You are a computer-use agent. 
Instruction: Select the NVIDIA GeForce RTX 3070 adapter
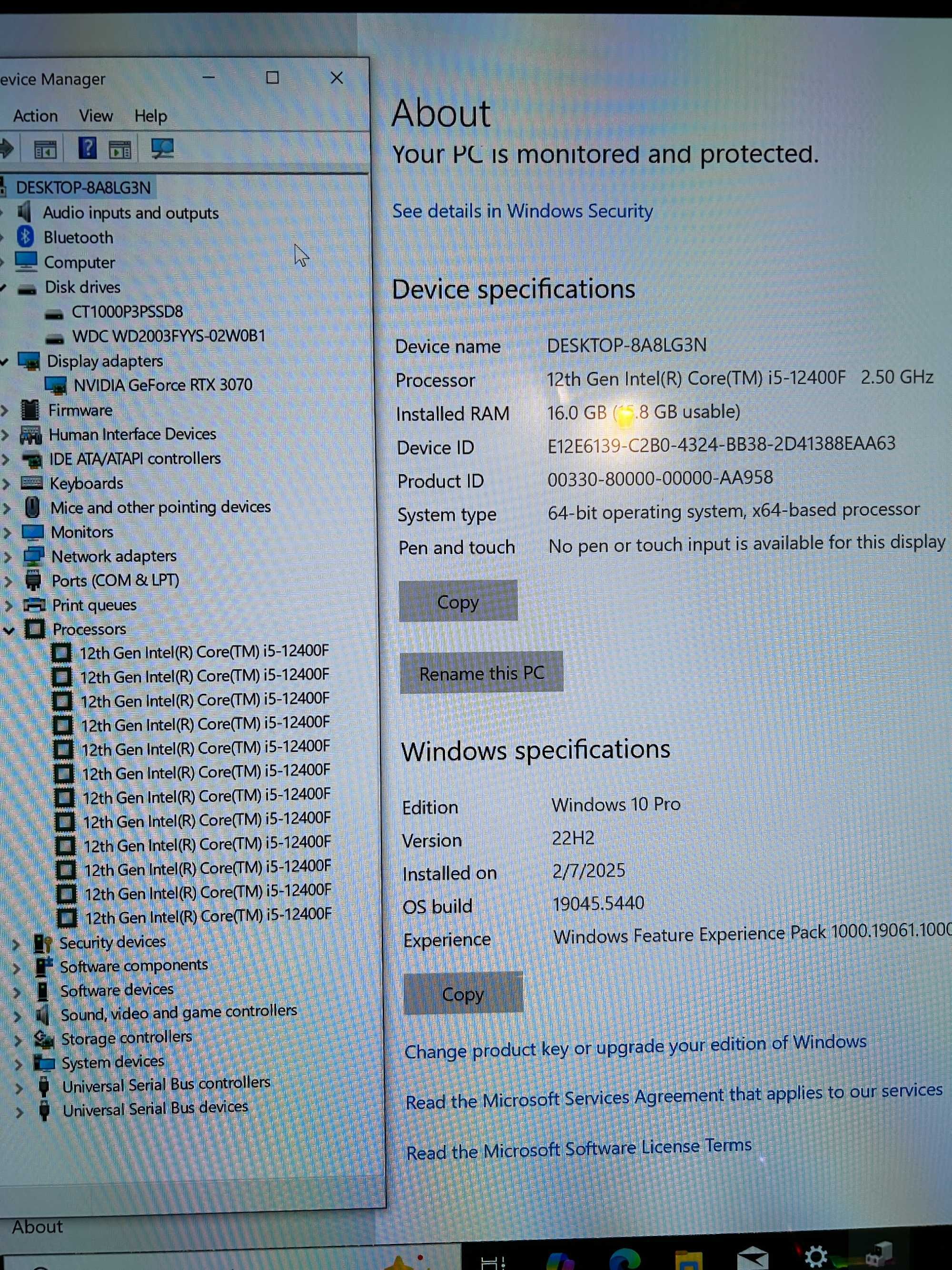(x=163, y=385)
